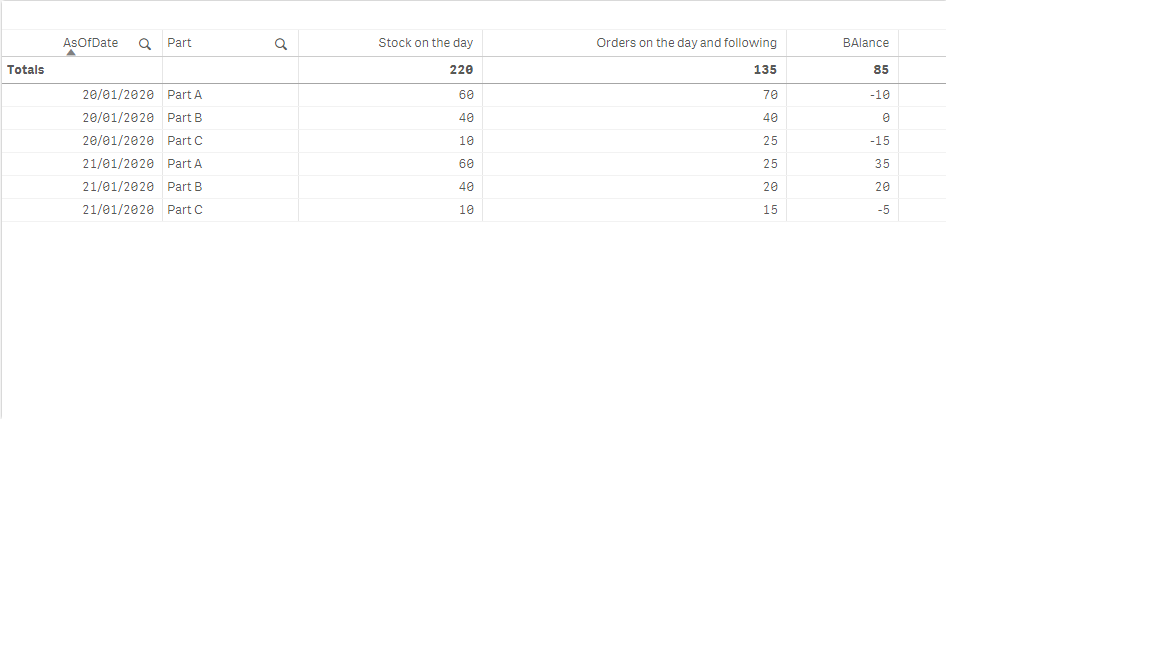Viewport: 1152px width, 648px height.
Task: Sort the table by BAlance column
Action: click(863, 42)
